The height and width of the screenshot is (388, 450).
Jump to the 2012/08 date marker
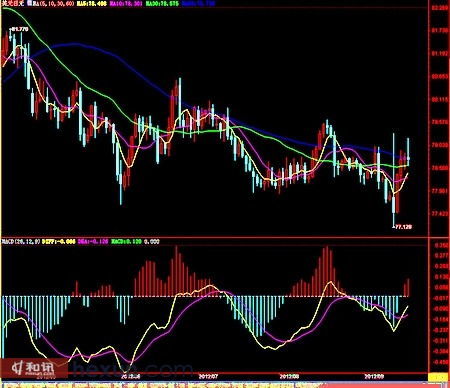289,376
